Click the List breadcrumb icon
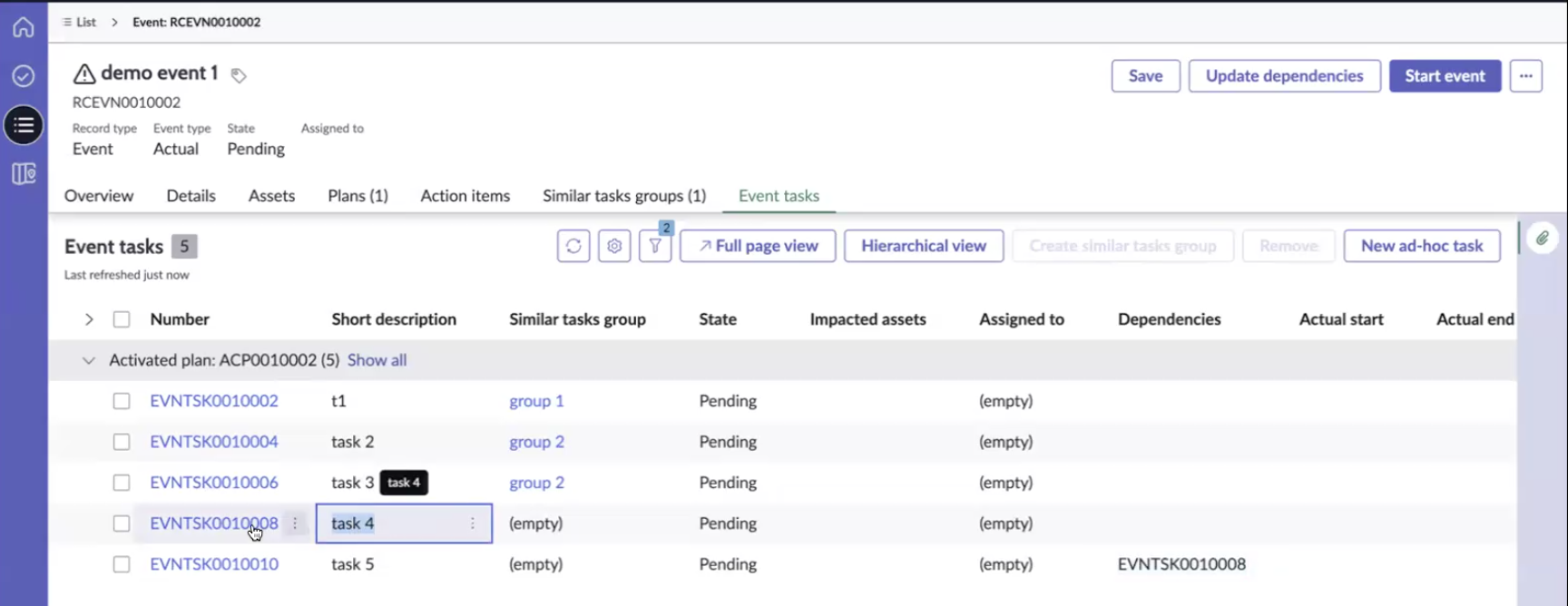The width and height of the screenshot is (1568, 606). [x=67, y=22]
